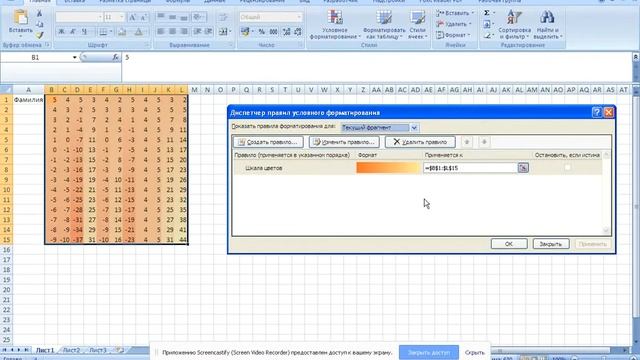Click the Align Text Right icon

(184, 31)
